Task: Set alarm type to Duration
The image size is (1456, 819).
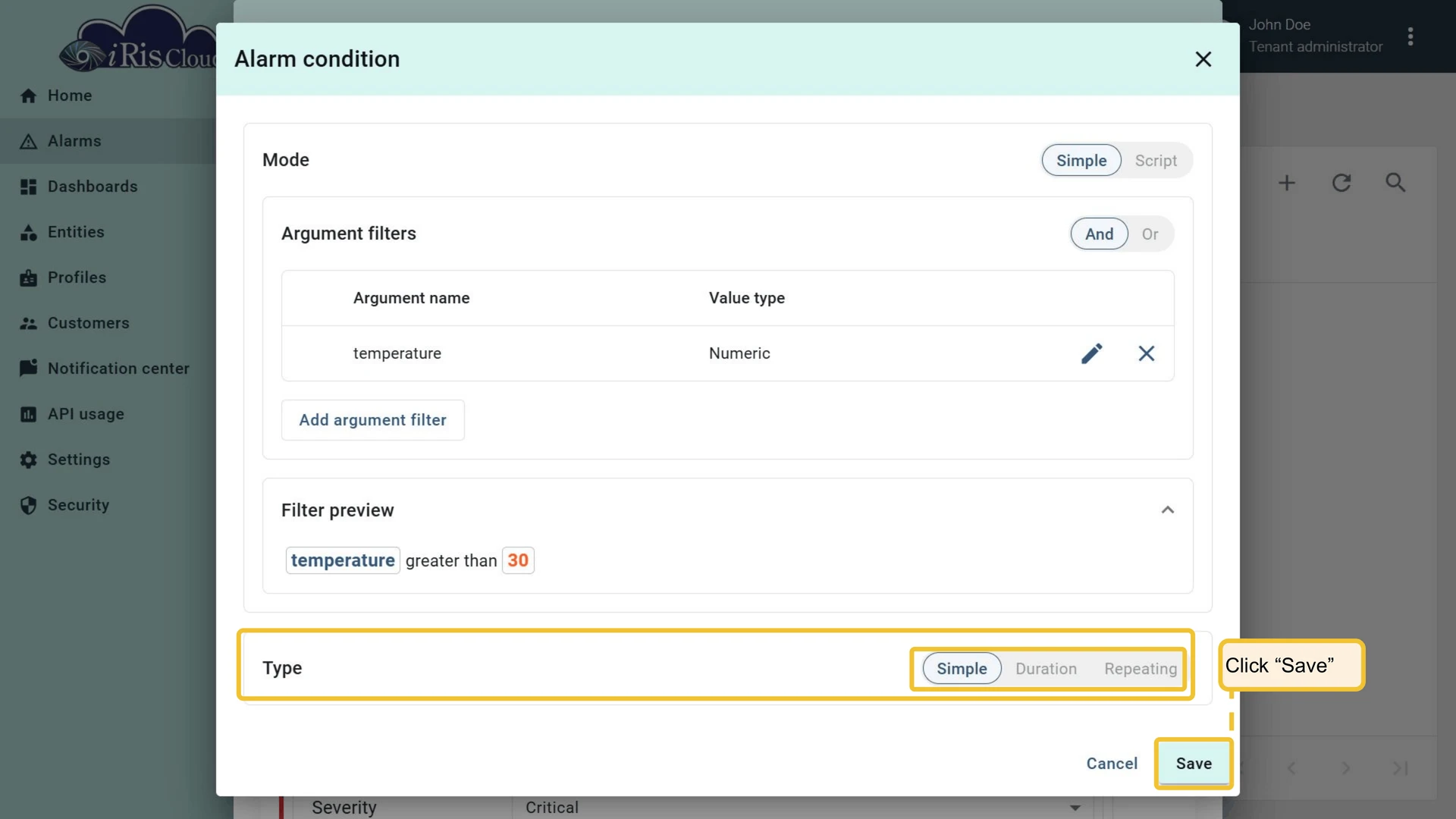Action: 1046,669
